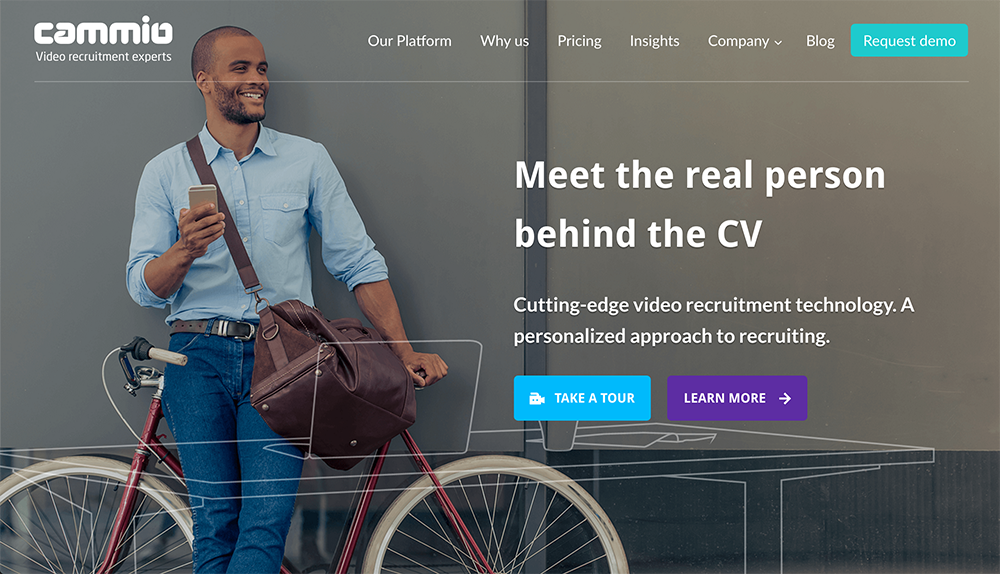Click the Learn More button
The height and width of the screenshot is (574, 1000).
coord(737,398)
